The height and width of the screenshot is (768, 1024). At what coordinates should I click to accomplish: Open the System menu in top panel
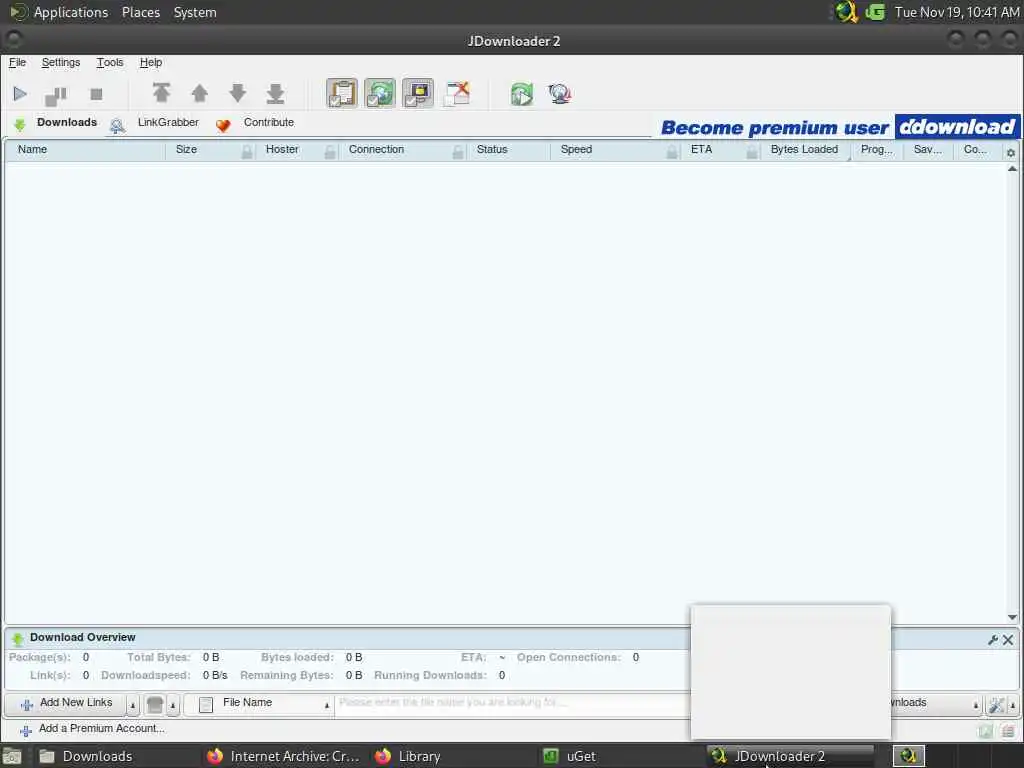pyautogui.click(x=195, y=12)
